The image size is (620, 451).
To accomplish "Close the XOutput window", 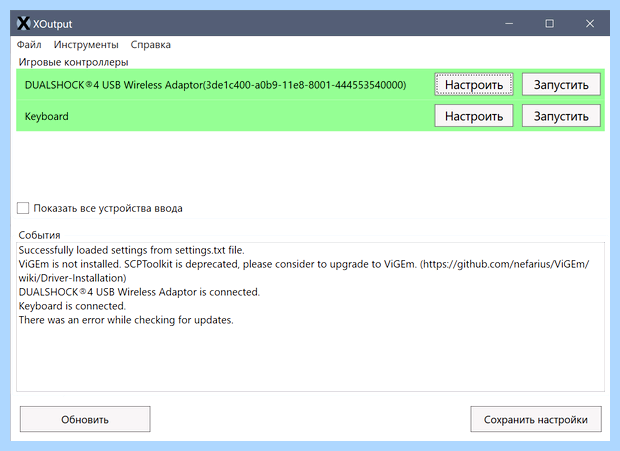I will coord(590,24).
